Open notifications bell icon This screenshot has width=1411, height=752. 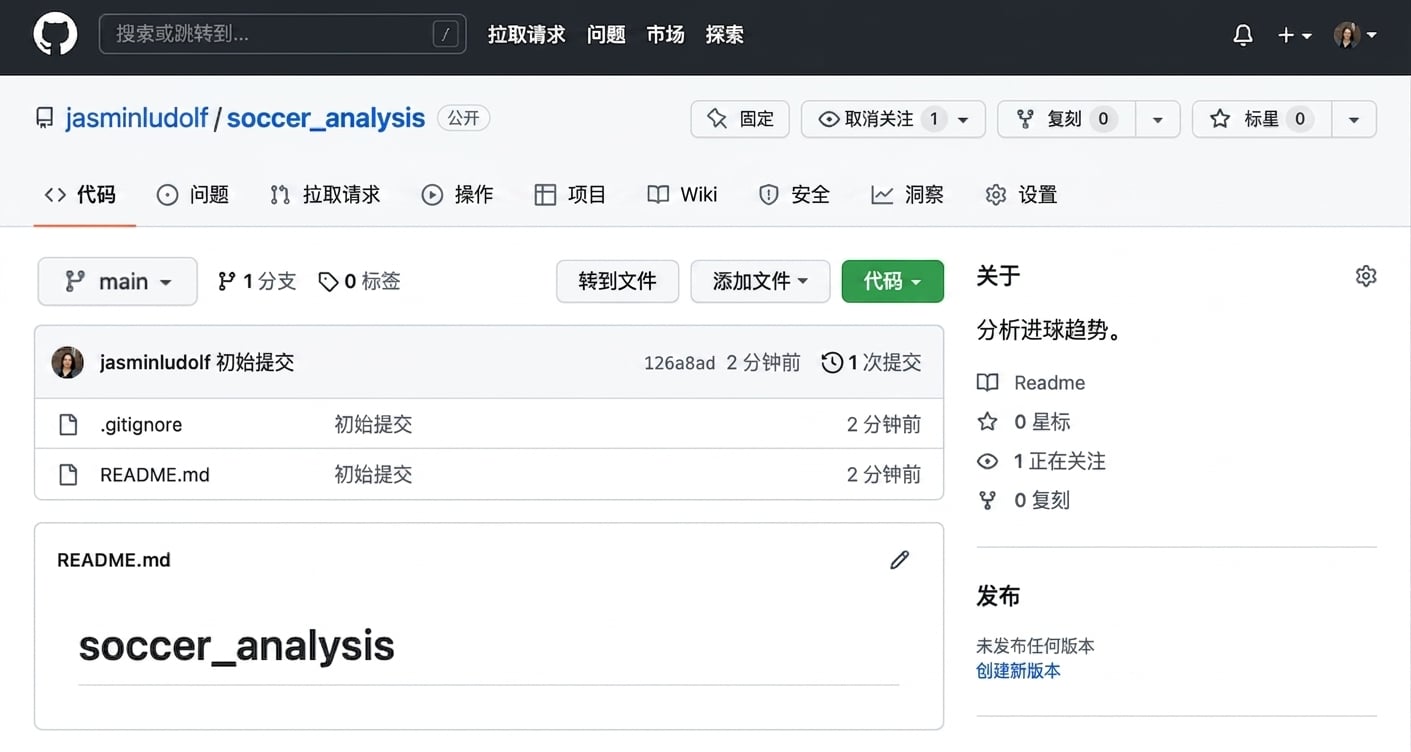[1243, 35]
